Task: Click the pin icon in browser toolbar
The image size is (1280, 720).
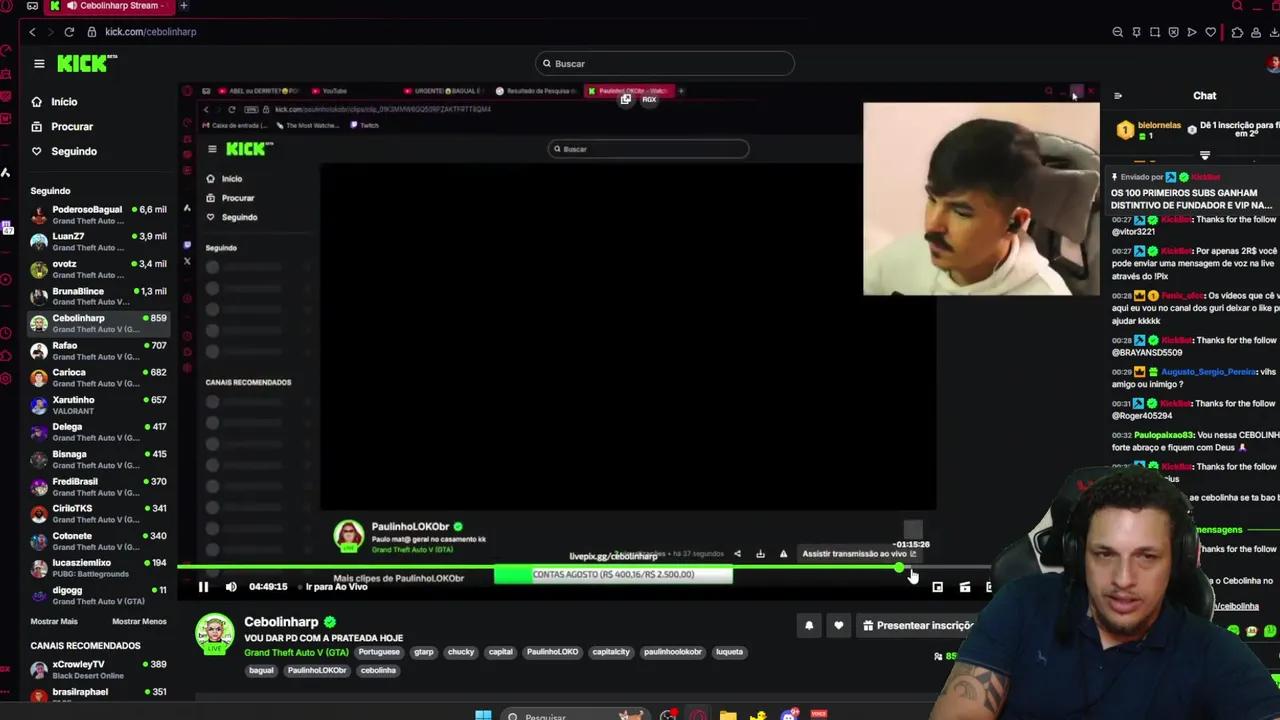Action: click(x=1136, y=32)
